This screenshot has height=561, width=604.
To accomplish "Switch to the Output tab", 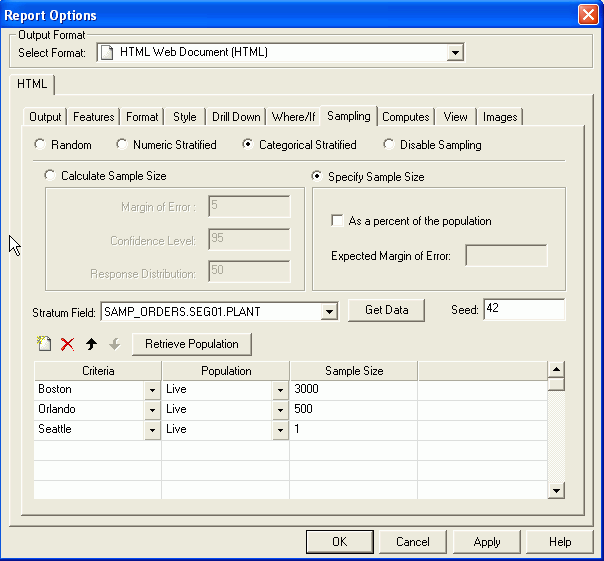I will [x=45, y=117].
